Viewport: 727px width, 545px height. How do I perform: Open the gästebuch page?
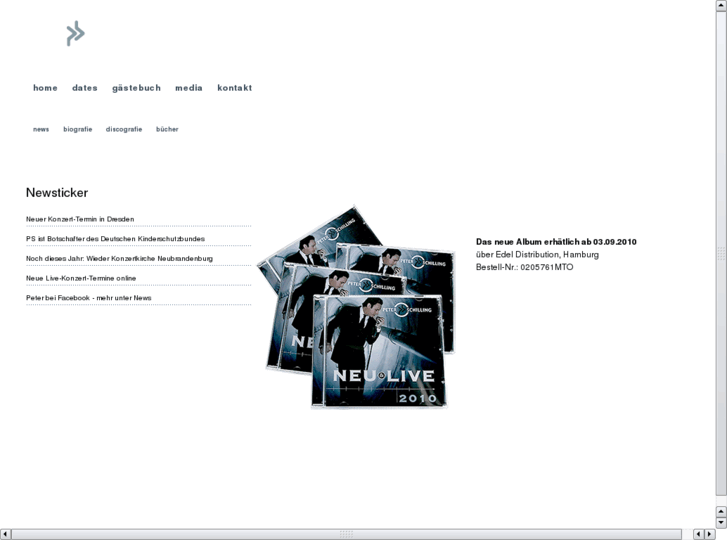pyautogui.click(x=136, y=88)
